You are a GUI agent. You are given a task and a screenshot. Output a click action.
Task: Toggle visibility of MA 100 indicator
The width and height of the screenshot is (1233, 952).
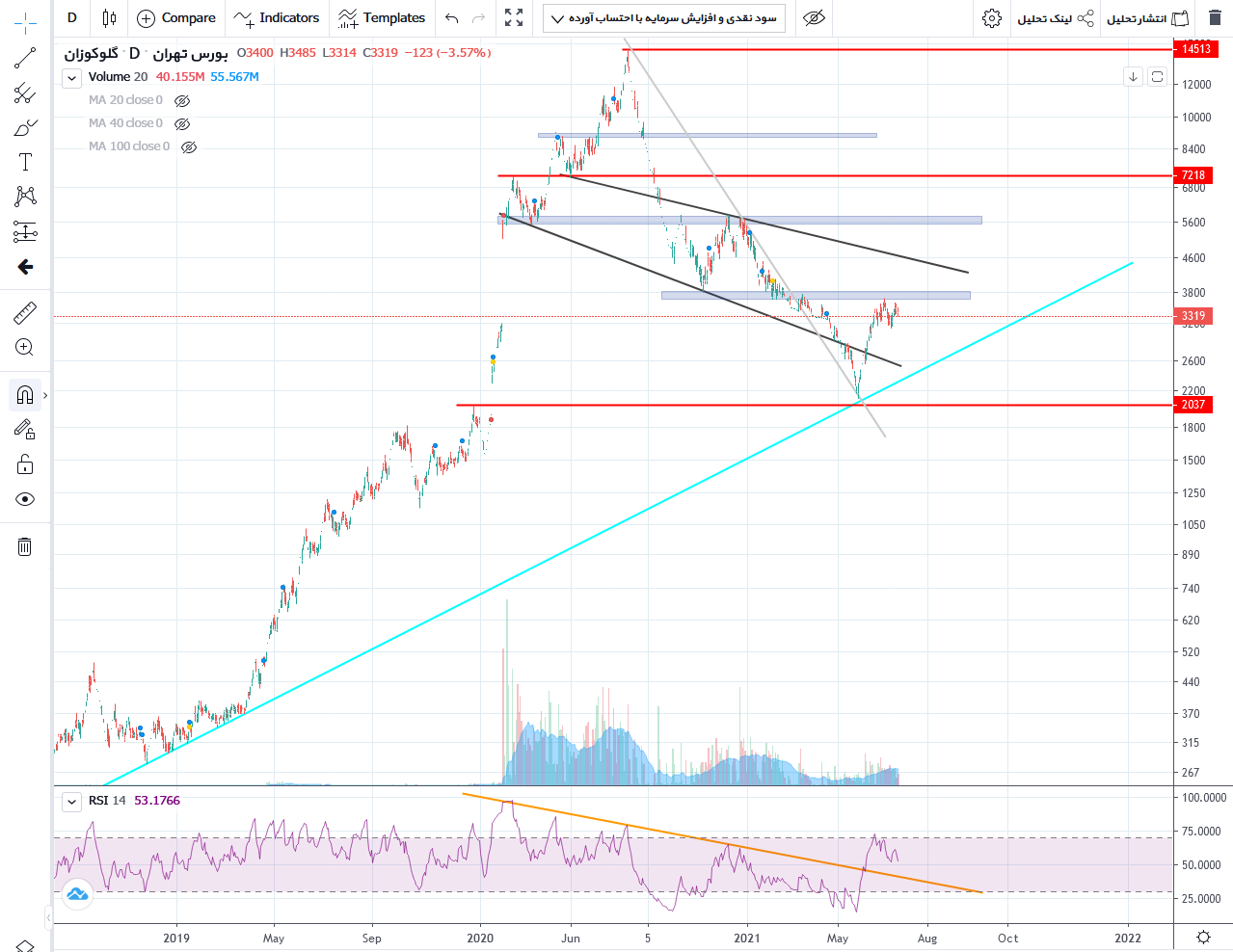pyautogui.click(x=189, y=147)
